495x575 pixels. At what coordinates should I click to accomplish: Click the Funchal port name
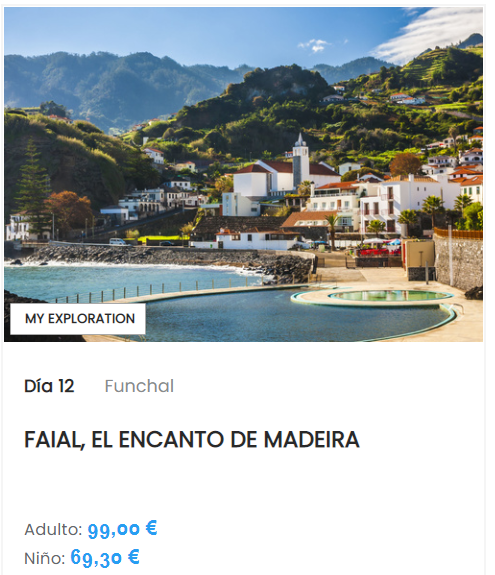(139, 386)
